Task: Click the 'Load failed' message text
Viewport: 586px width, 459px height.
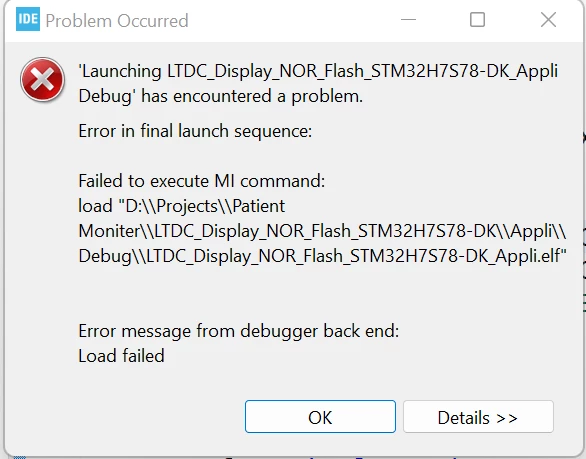Action: pyautogui.click(x=121, y=356)
